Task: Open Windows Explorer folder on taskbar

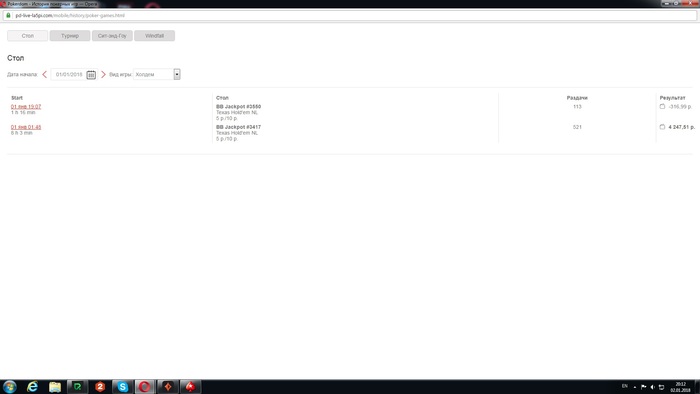Action: 54,386
